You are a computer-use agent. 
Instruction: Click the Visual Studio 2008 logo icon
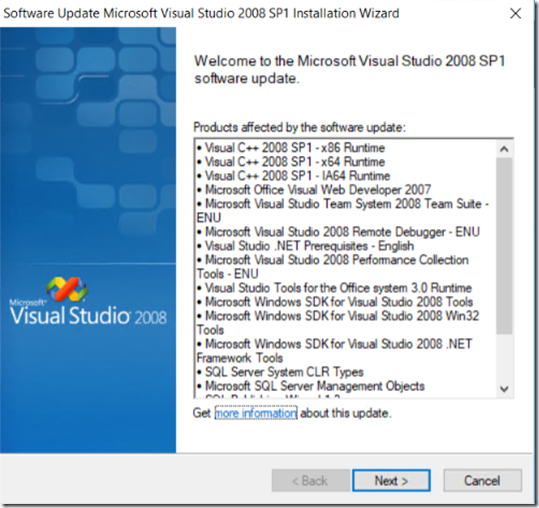click(67, 289)
